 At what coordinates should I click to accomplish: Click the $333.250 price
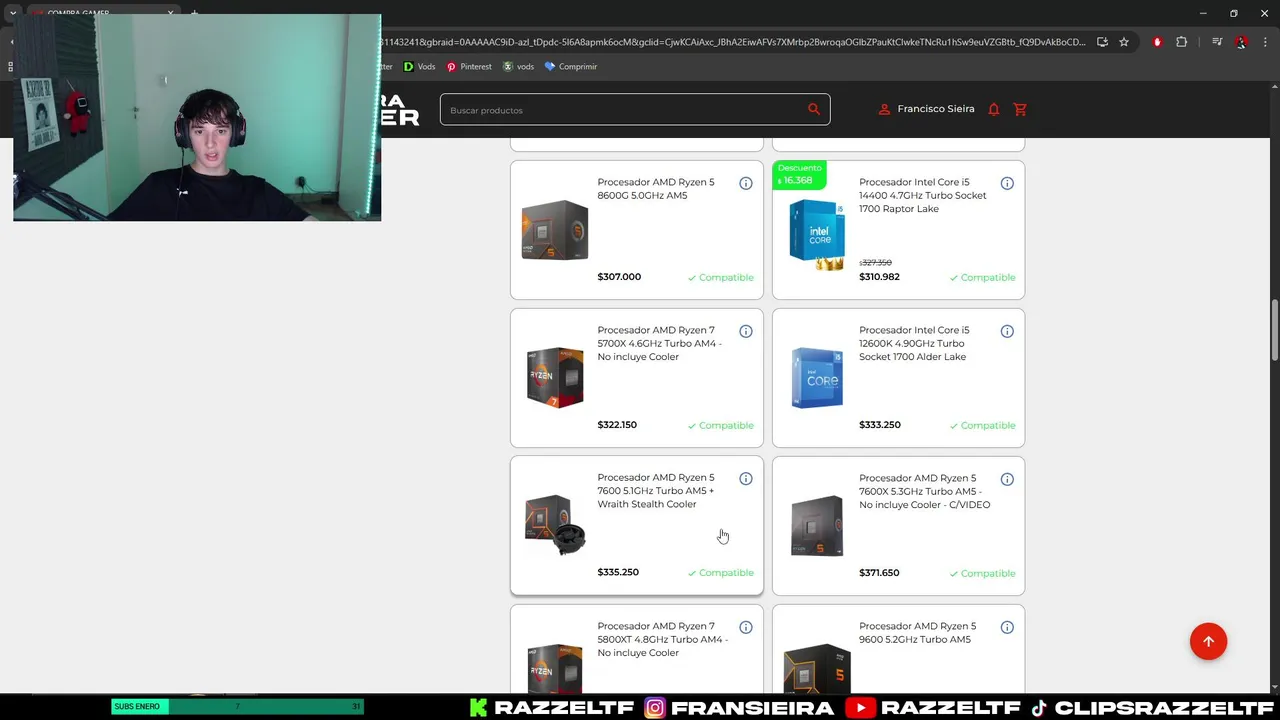tap(880, 425)
